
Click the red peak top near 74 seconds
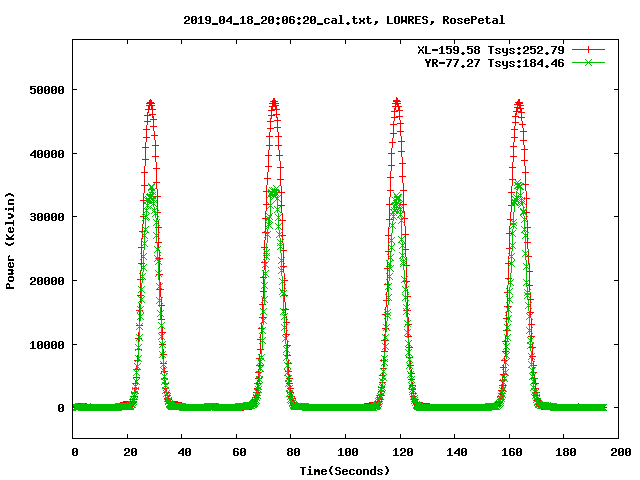point(274,102)
